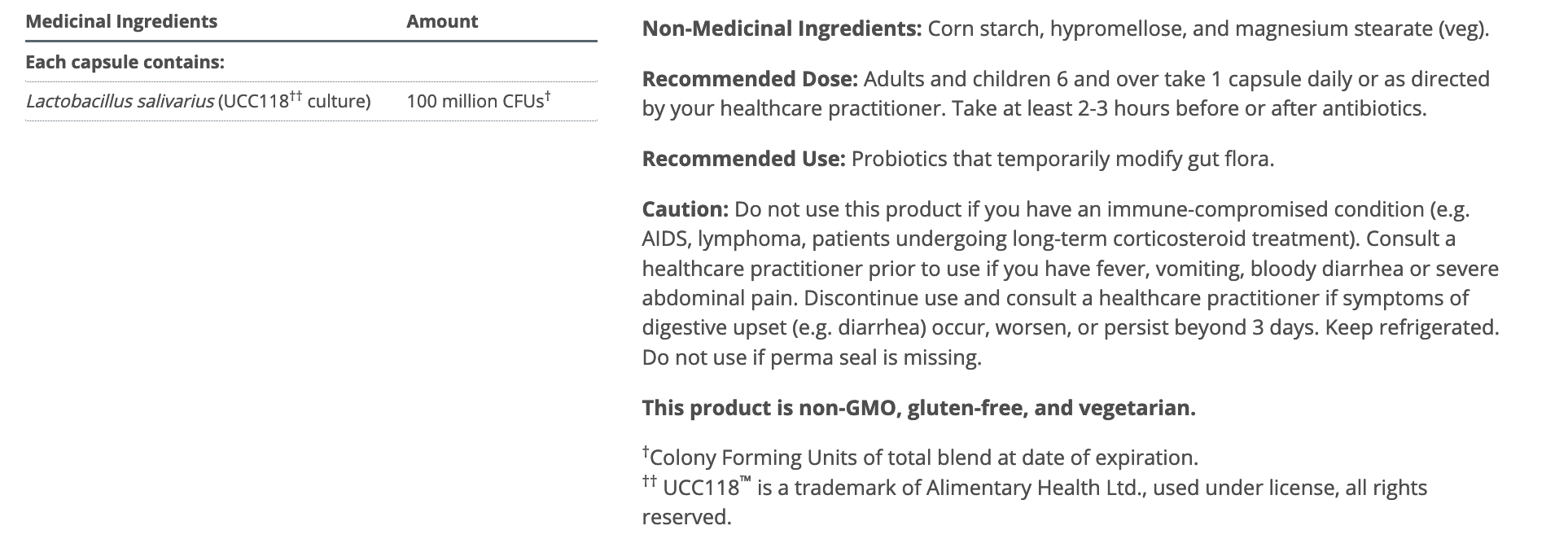This screenshot has height=552, width=1568.
Task: Click the '100 million CFUs' amount value
Action: [x=475, y=101]
